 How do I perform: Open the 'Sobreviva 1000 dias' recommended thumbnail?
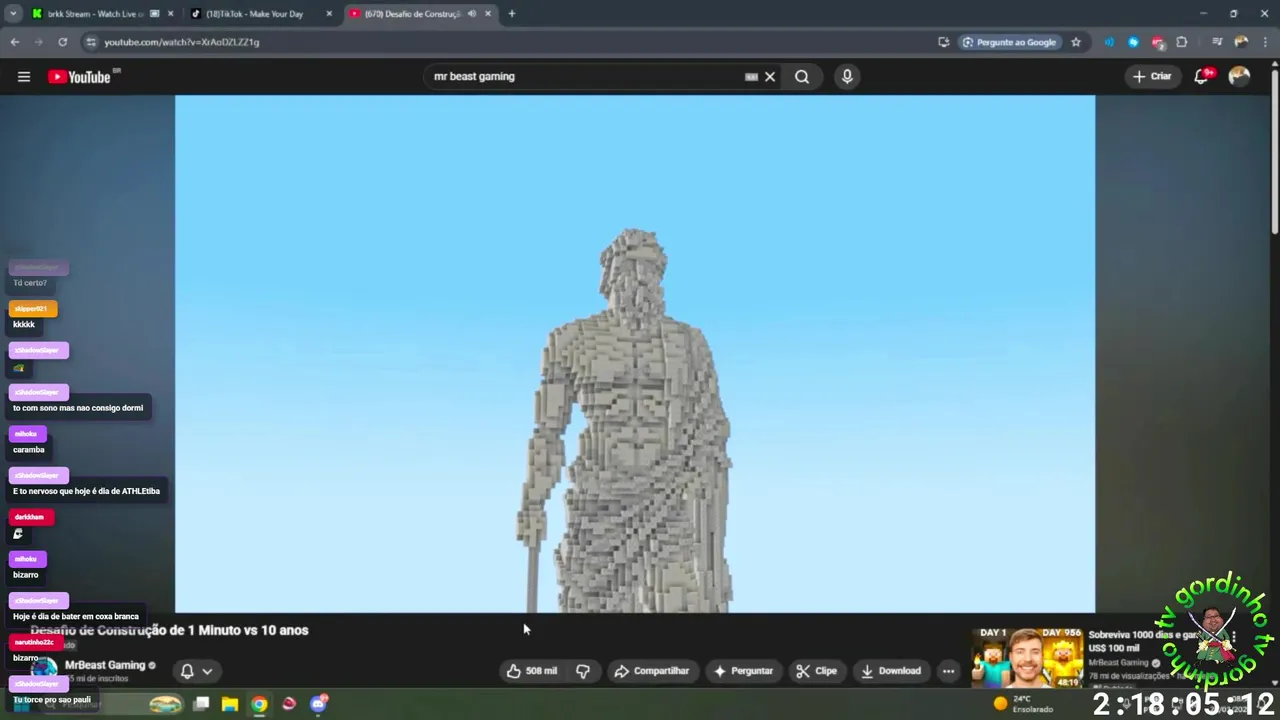point(1027,658)
